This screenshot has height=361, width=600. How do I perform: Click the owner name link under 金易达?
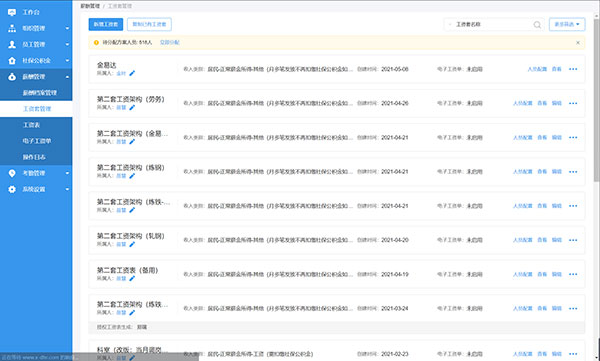[x=121, y=74]
